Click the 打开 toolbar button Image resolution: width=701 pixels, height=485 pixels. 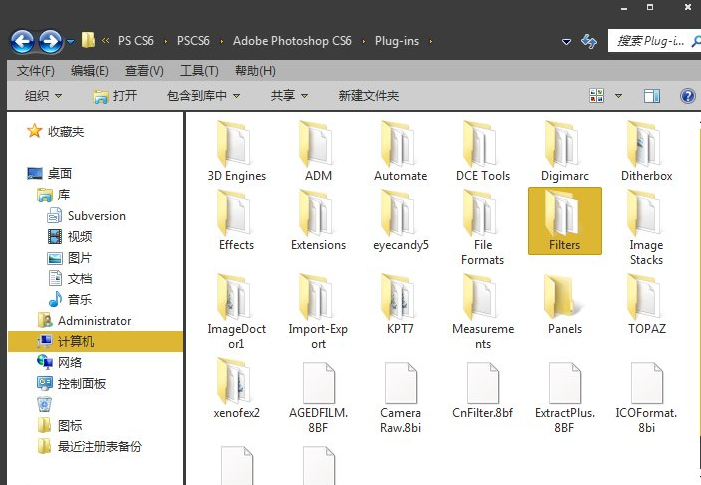[x=115, y=96]
